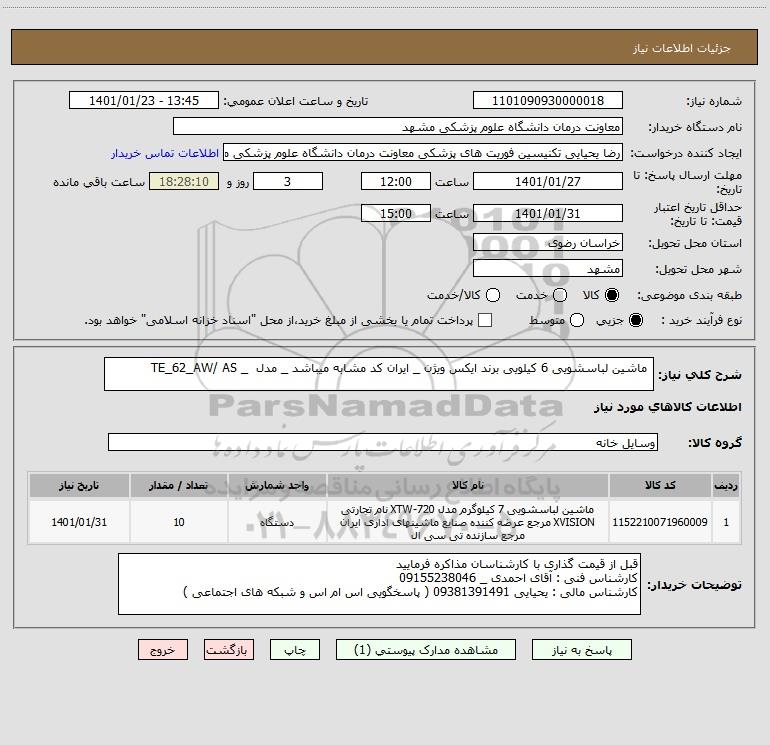This screenshot has width=770, height=745.
Task: Select the خدمت radio button
Action: (x=560, y=295)
